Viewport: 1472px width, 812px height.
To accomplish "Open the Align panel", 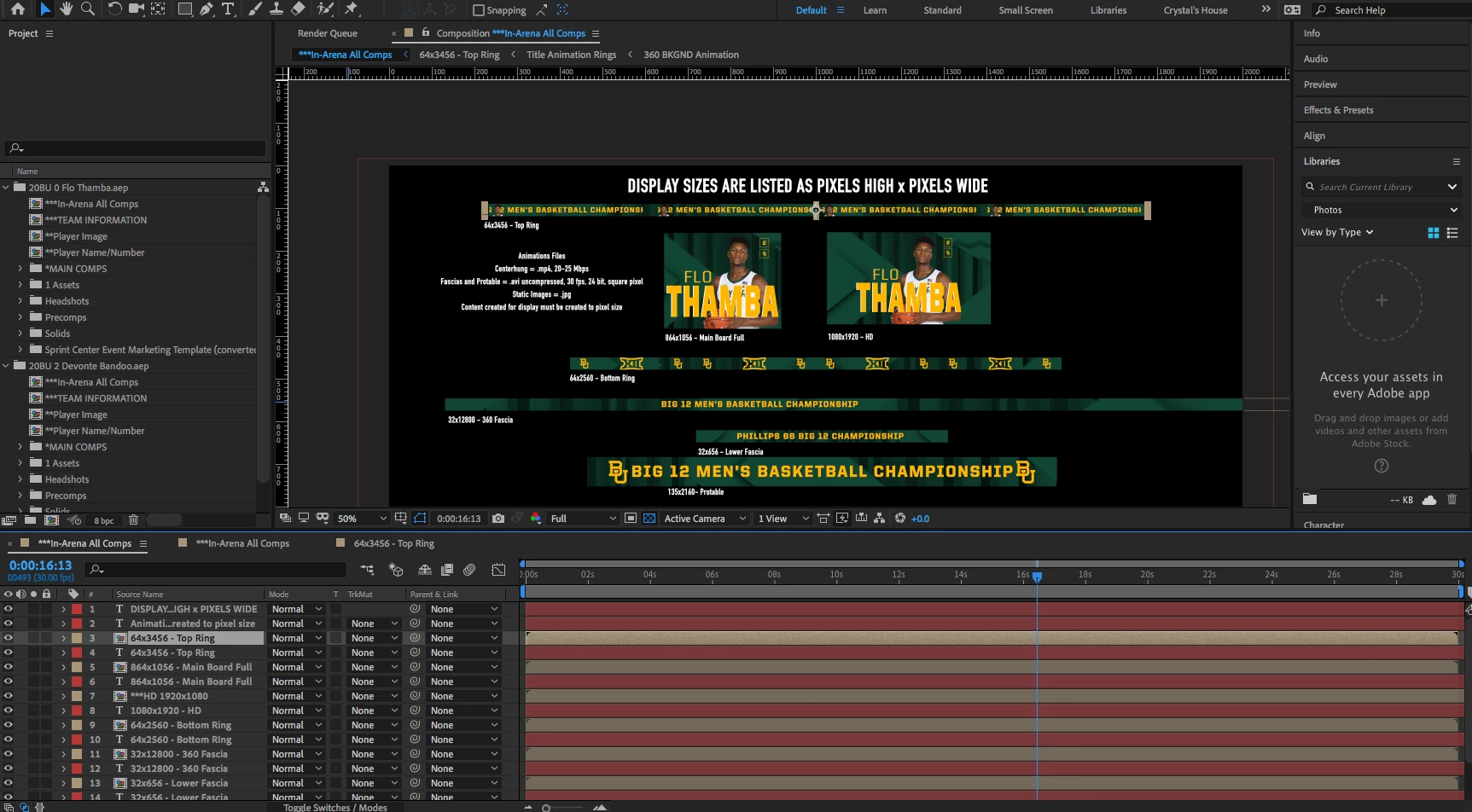I will 1314,136.
